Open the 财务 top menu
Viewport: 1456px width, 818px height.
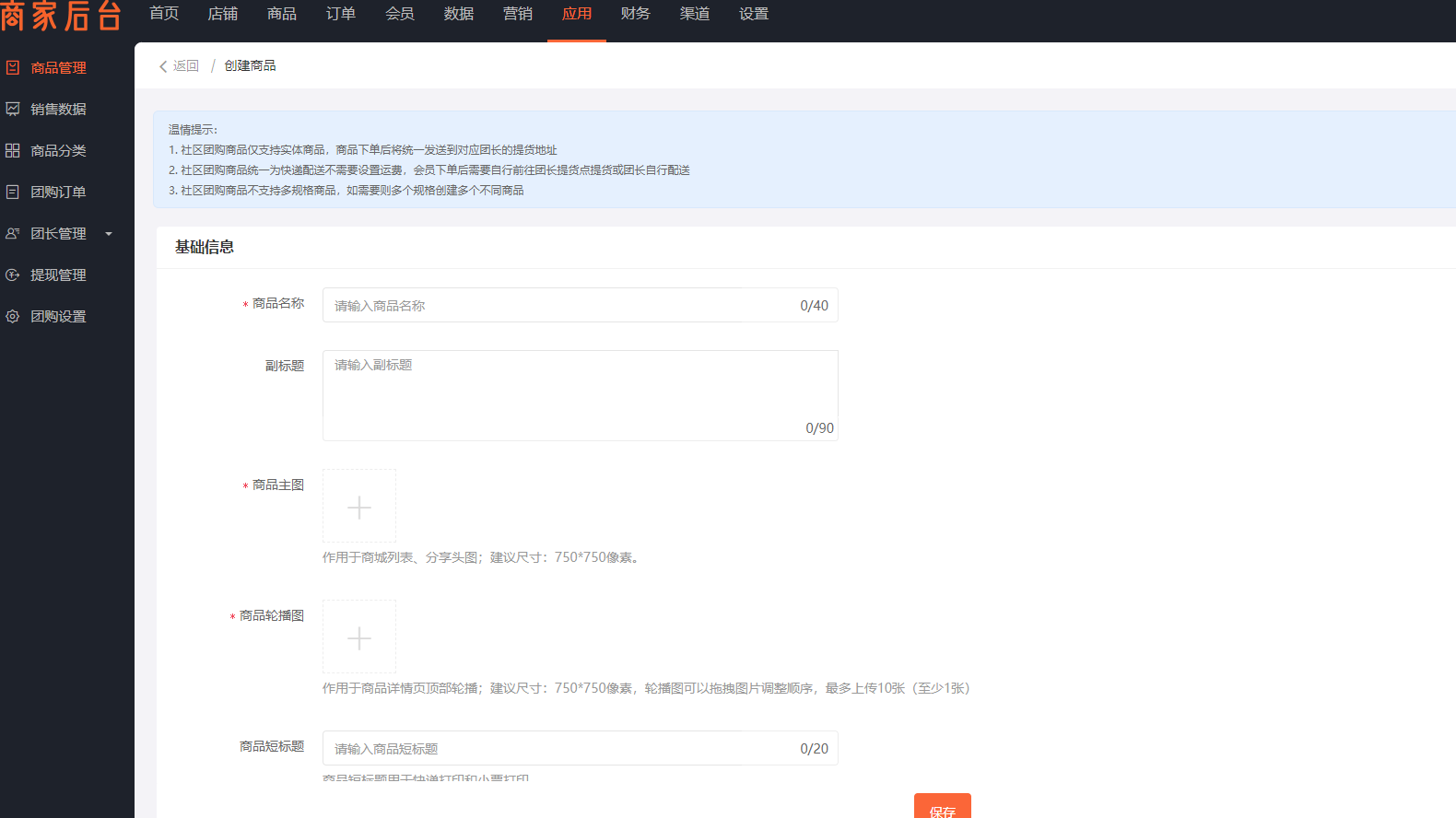tap(636, 14)
